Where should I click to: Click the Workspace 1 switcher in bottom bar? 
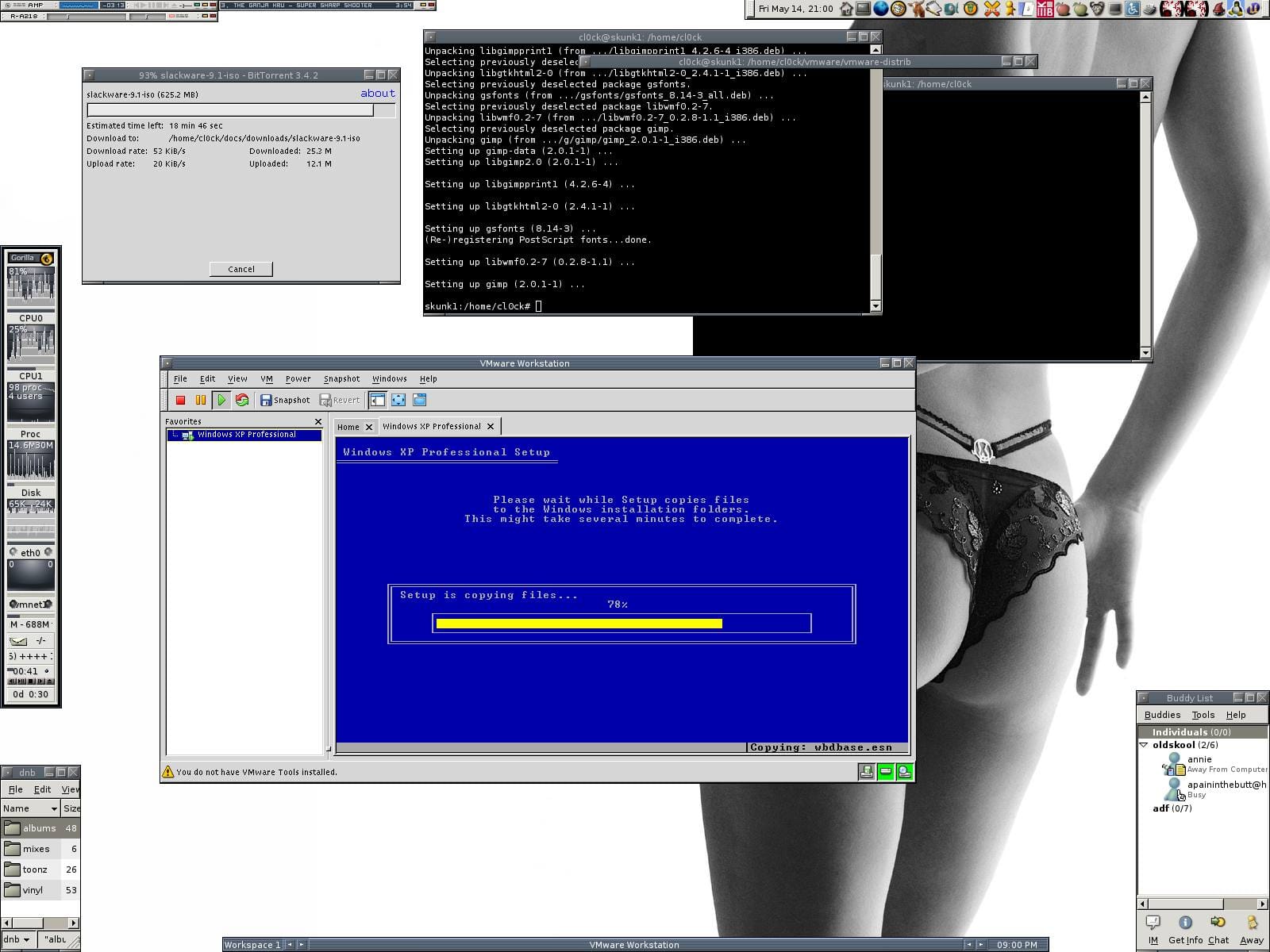point(252,945)
